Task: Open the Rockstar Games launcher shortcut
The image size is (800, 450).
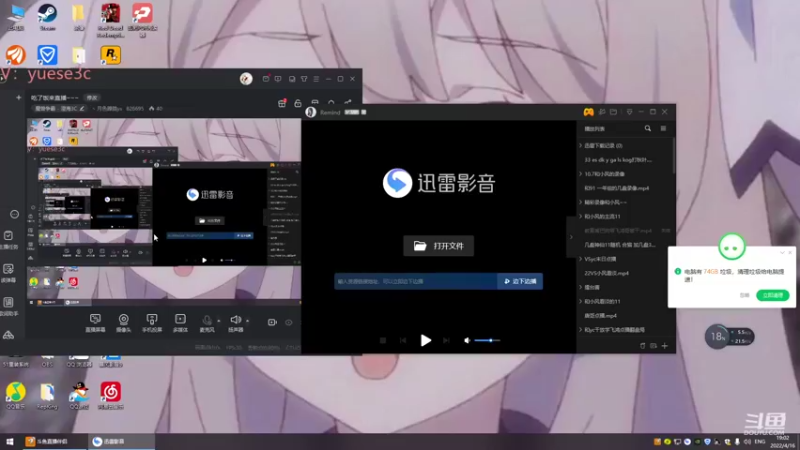Action: coord(111,55)
